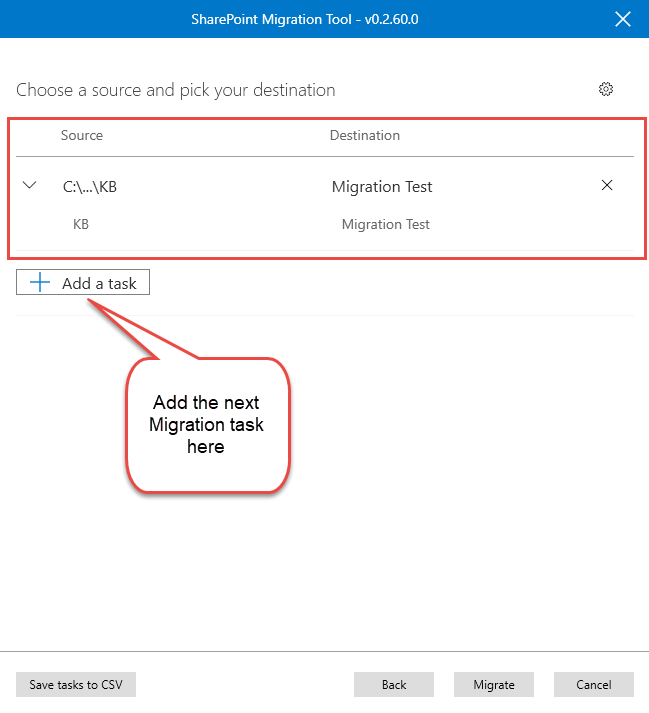Click the Add a task label
649x713 pixels.
tap(99, 283)
